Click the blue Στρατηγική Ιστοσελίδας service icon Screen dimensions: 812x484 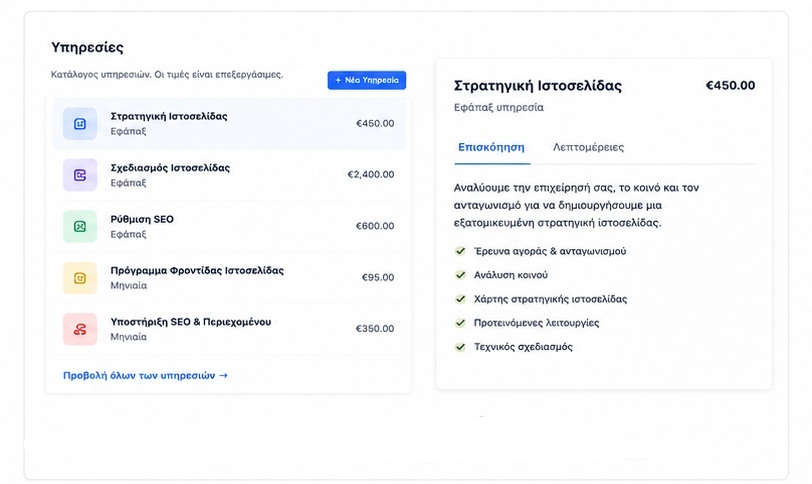[80, 124]
